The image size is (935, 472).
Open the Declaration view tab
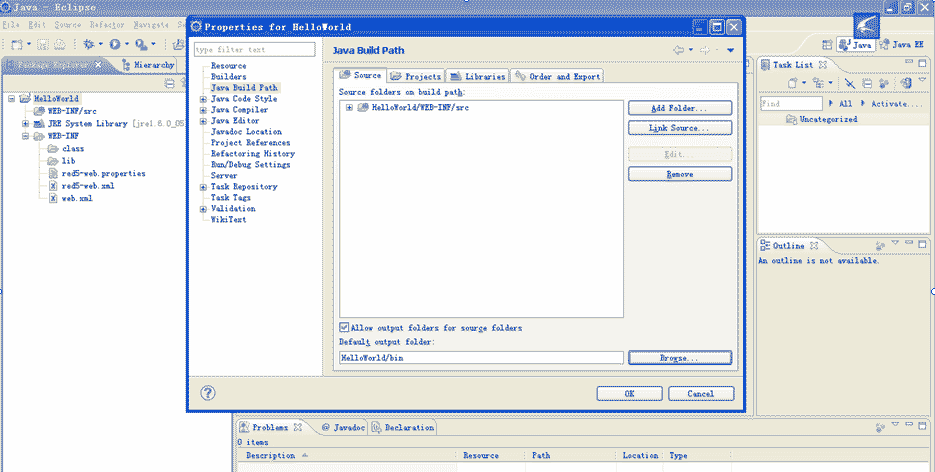pos(403,427)
